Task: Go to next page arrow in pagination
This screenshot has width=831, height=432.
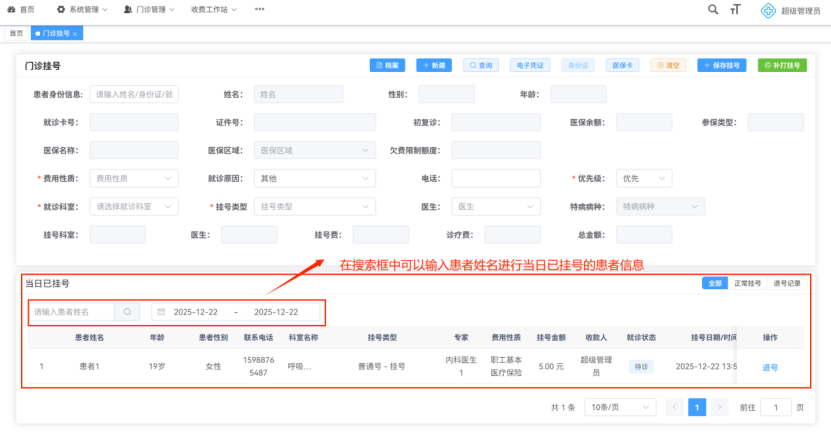Action: (719, 407)
